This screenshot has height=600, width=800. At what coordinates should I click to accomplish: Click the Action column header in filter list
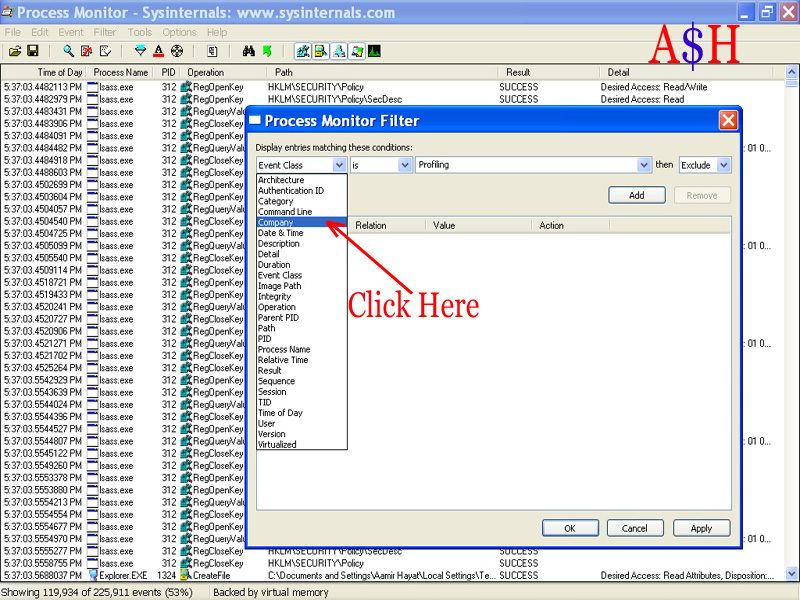pos(570,226)
